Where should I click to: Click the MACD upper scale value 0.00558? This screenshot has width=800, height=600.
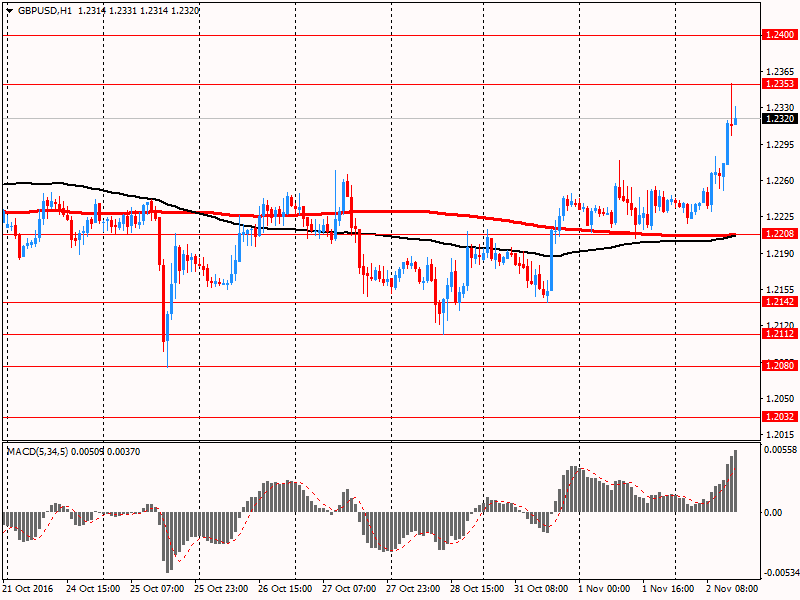780,449
